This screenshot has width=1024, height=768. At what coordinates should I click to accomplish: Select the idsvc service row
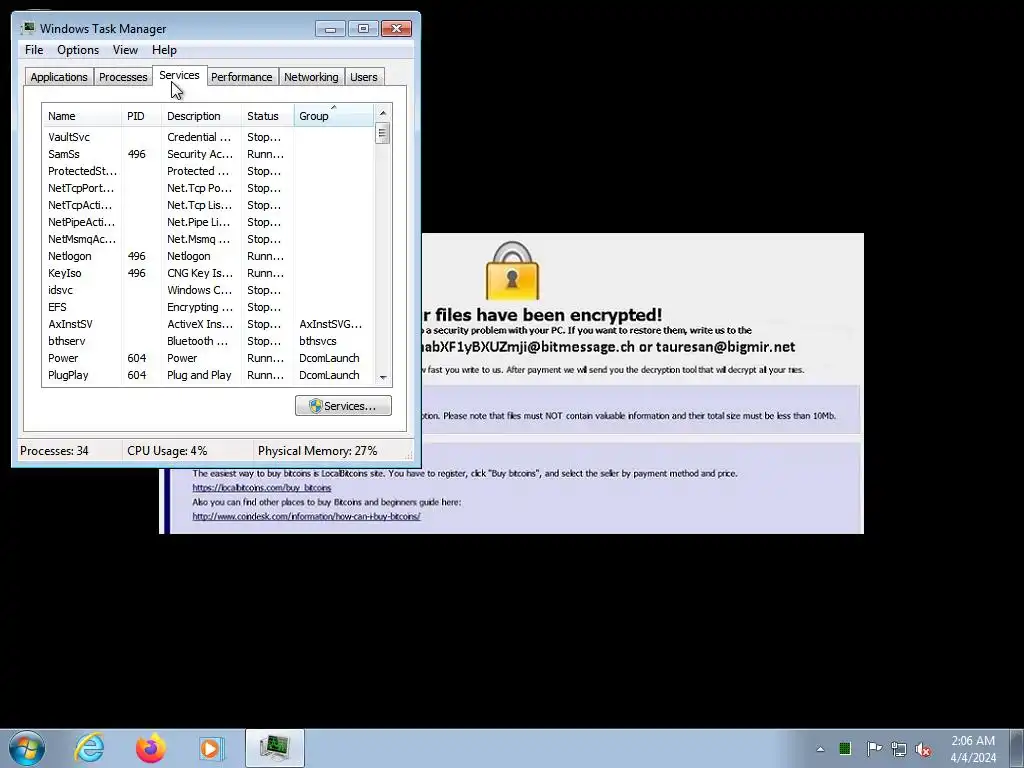click(x=208, y=290)
